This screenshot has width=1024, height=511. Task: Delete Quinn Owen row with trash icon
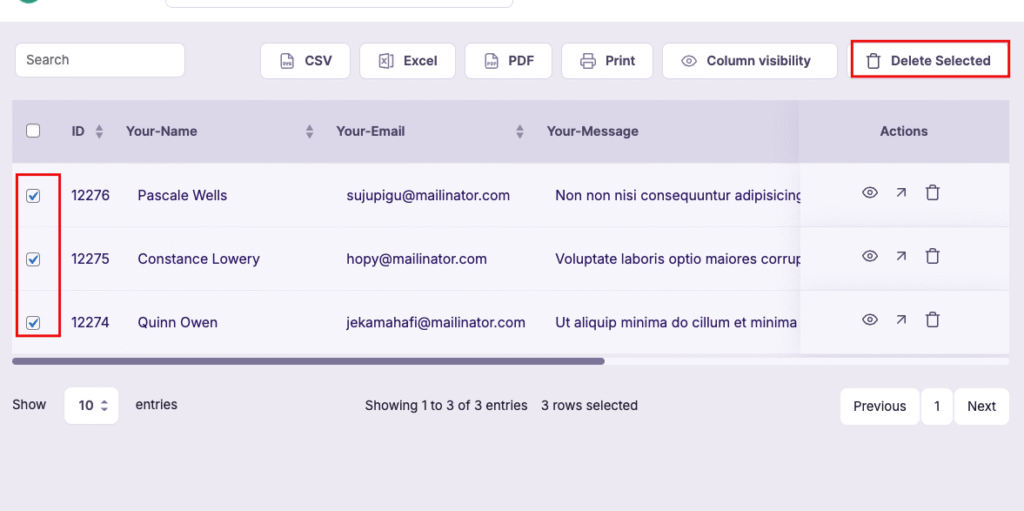[933, 320]
